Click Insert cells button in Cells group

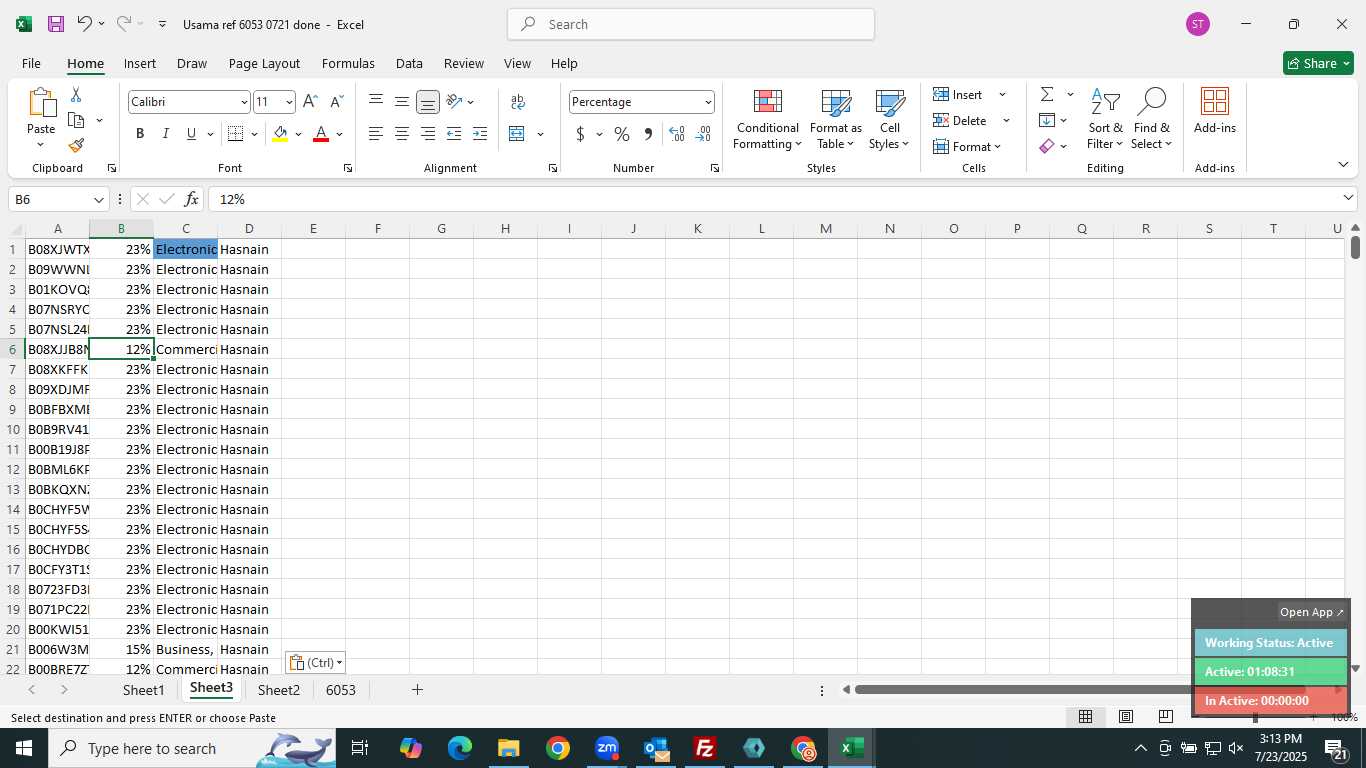point(959,94)
